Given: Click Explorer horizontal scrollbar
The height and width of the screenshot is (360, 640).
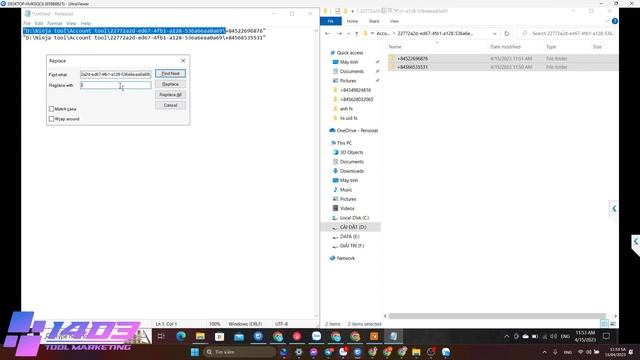Looking at the screenshot, I should [497, 316].
